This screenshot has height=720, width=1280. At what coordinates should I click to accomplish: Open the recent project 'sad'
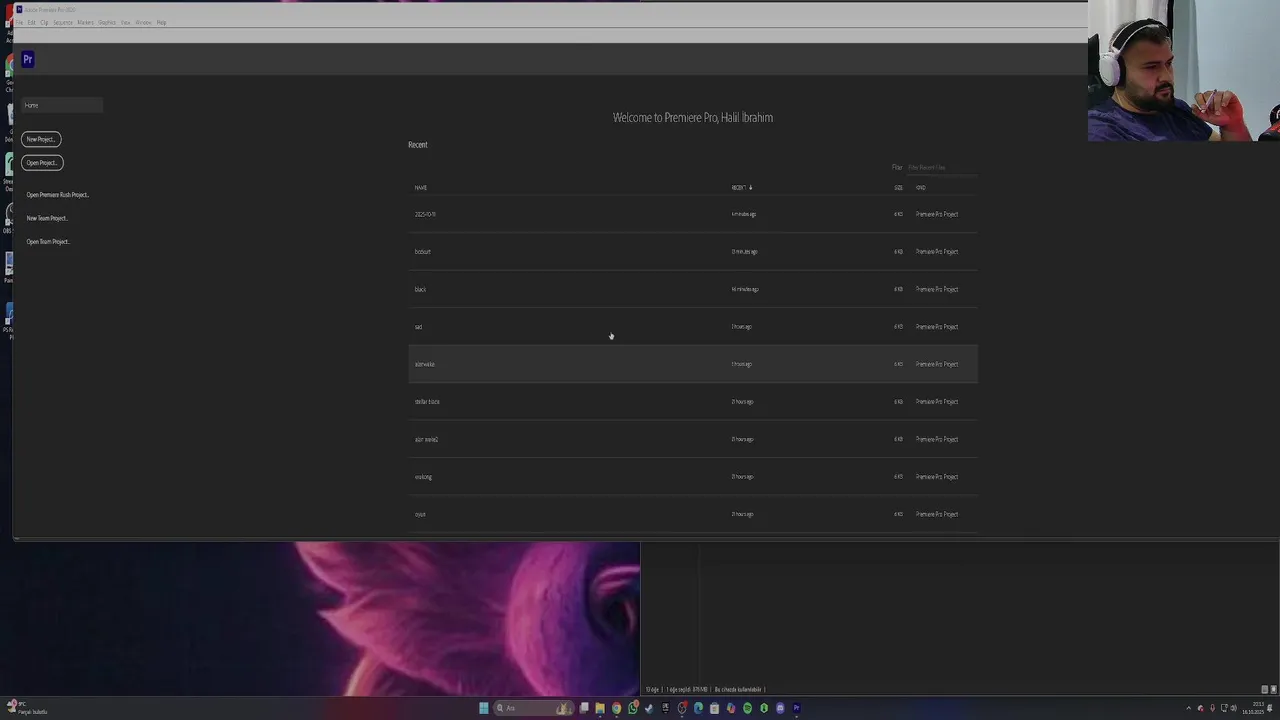(693, 327)
